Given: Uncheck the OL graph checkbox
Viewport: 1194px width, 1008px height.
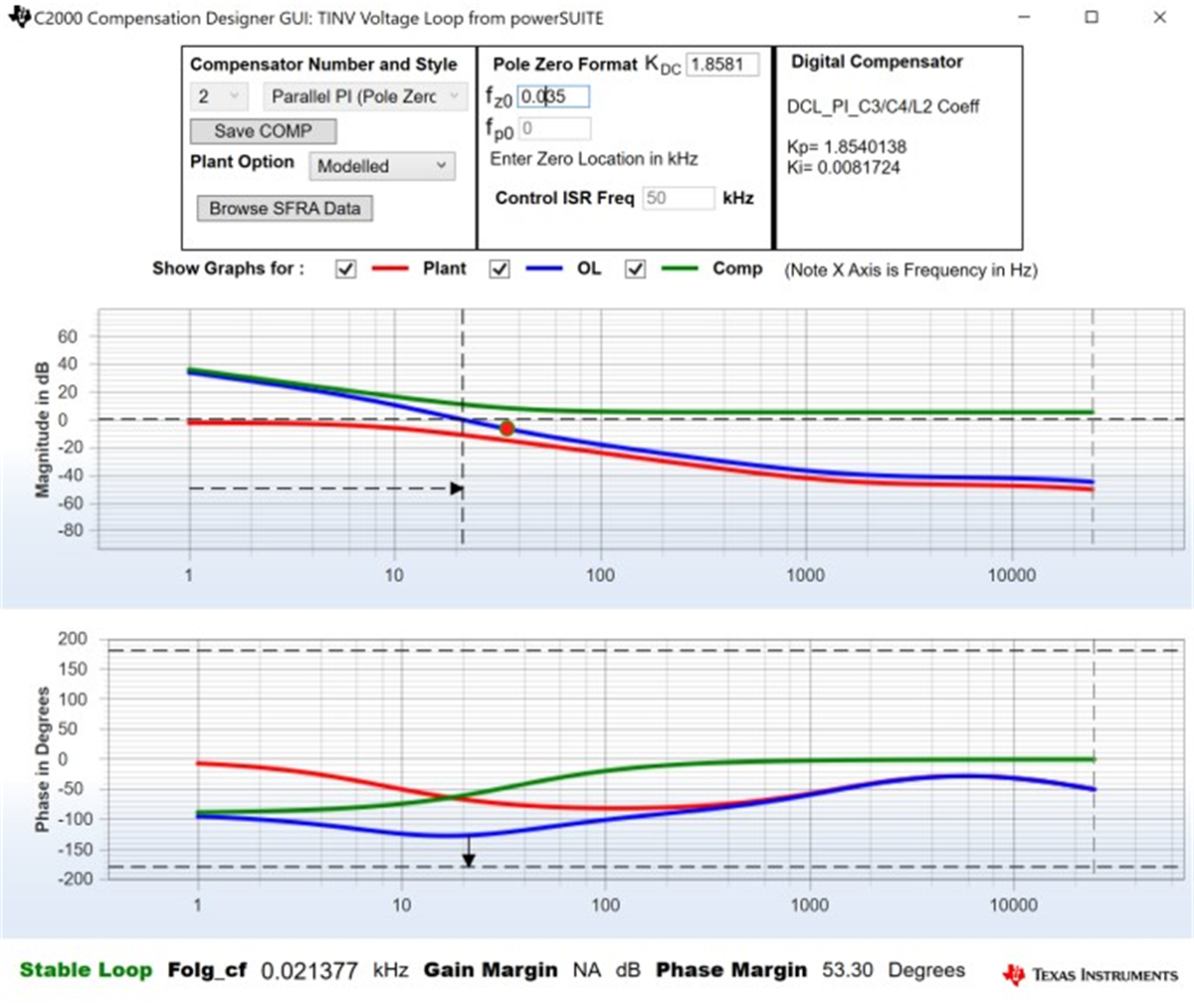Looking at the screenshot, I should pyautogui.click(x=499, y=269).
